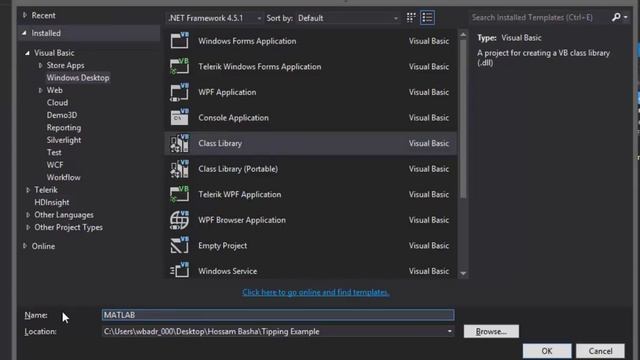Collapse the Visual Basic tree node
The image size is (640, 360).
click(27, 53)
